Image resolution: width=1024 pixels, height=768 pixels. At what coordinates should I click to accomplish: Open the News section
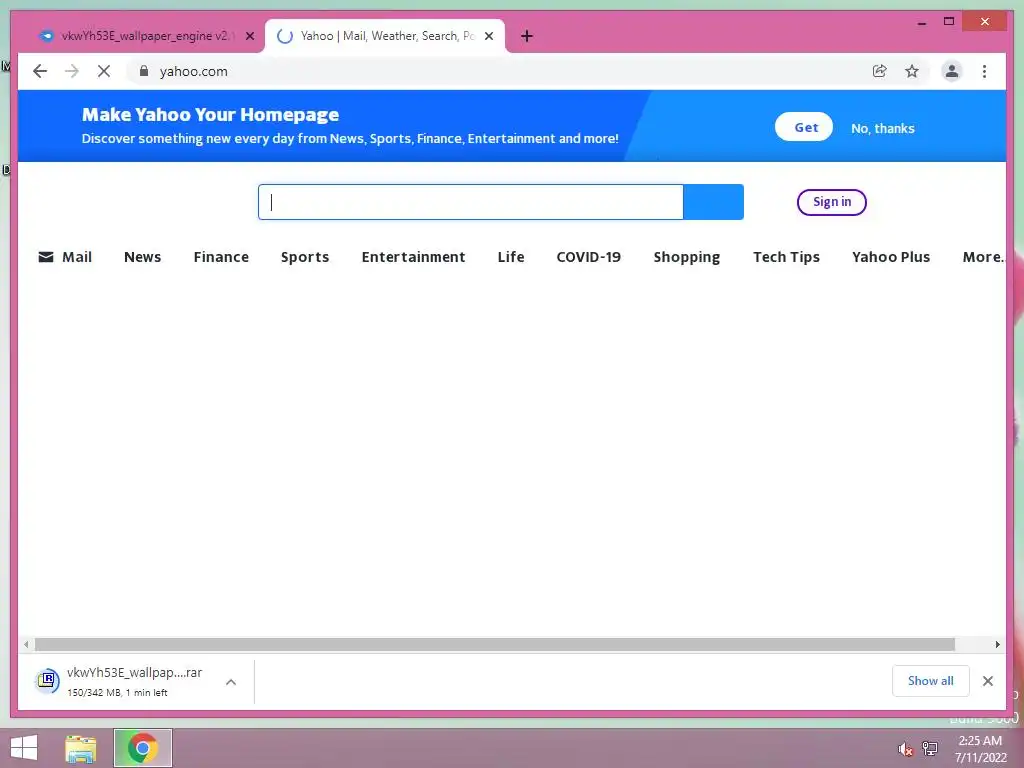point(142,257)
